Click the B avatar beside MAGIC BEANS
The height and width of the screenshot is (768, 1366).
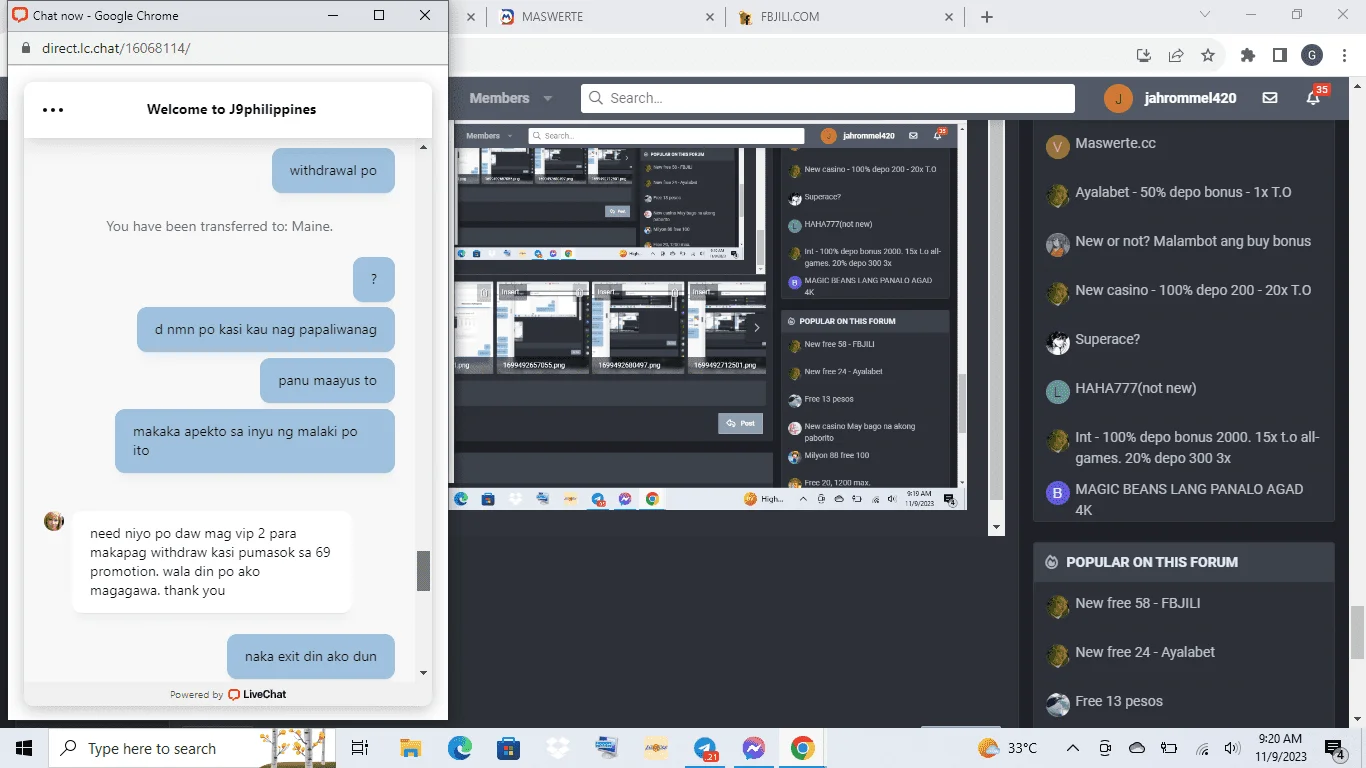(x=1058, y=492)
